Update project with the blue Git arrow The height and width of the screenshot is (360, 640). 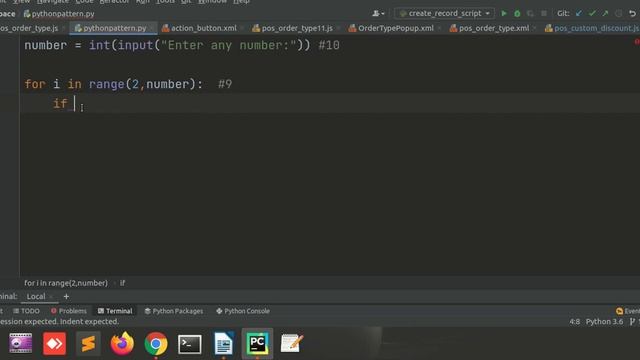(x=579, y=13)
